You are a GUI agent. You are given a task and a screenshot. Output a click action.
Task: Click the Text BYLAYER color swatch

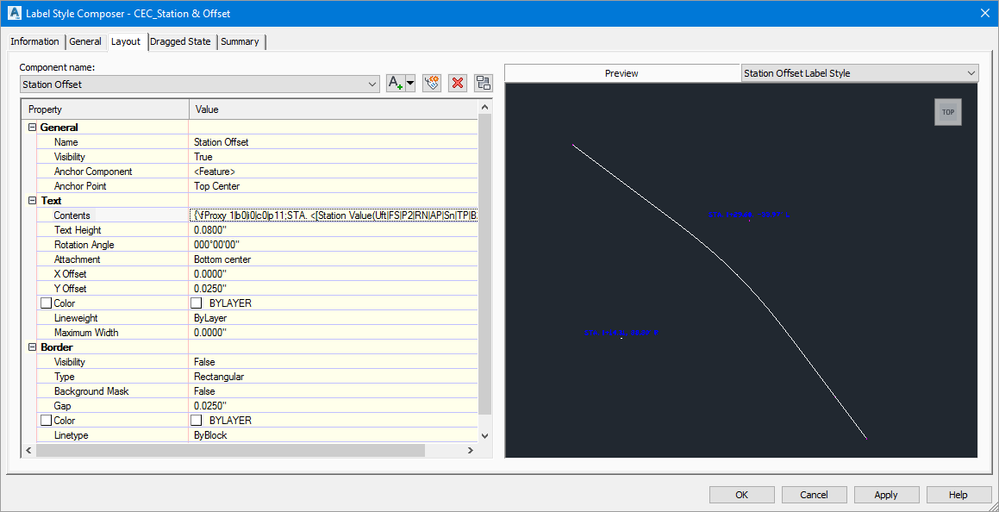(196, 304)
